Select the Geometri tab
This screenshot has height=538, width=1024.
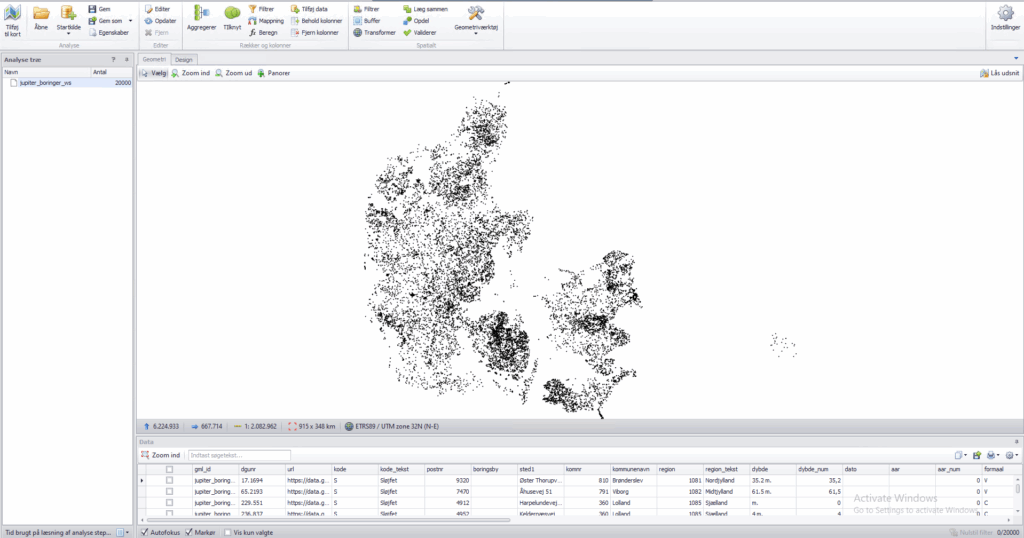(x=154, y=59)
